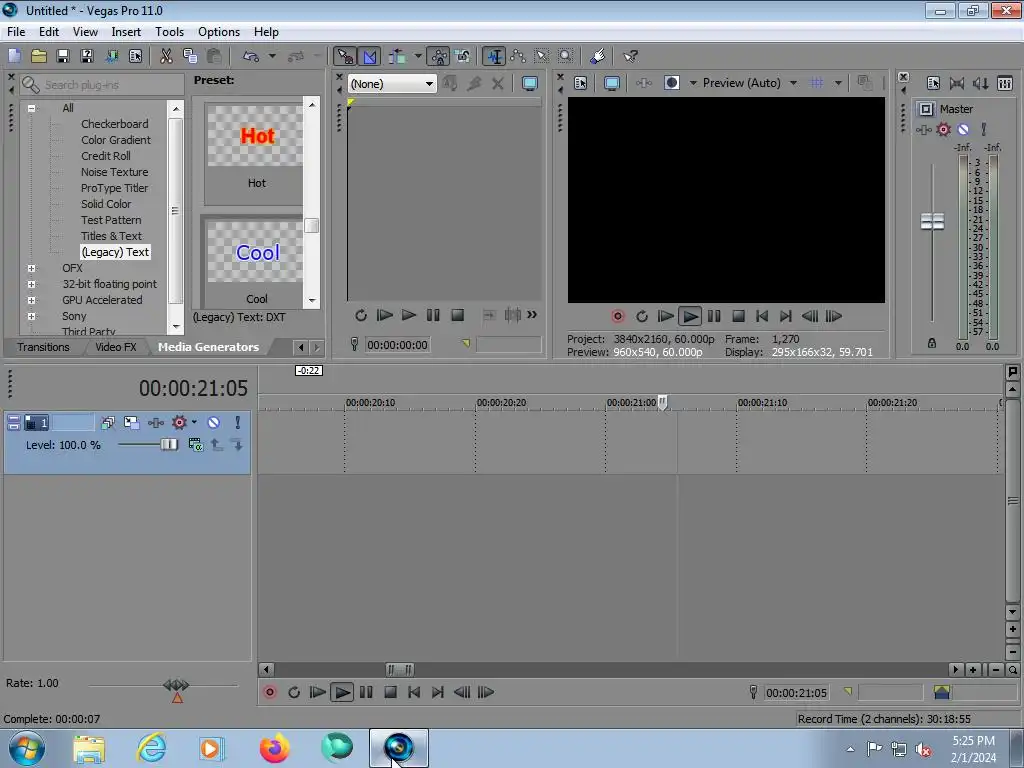Select the Zoom Edit tool magnifier
Screen dimensions: 1024x768
pyautogui.click(x=566, y=56)
